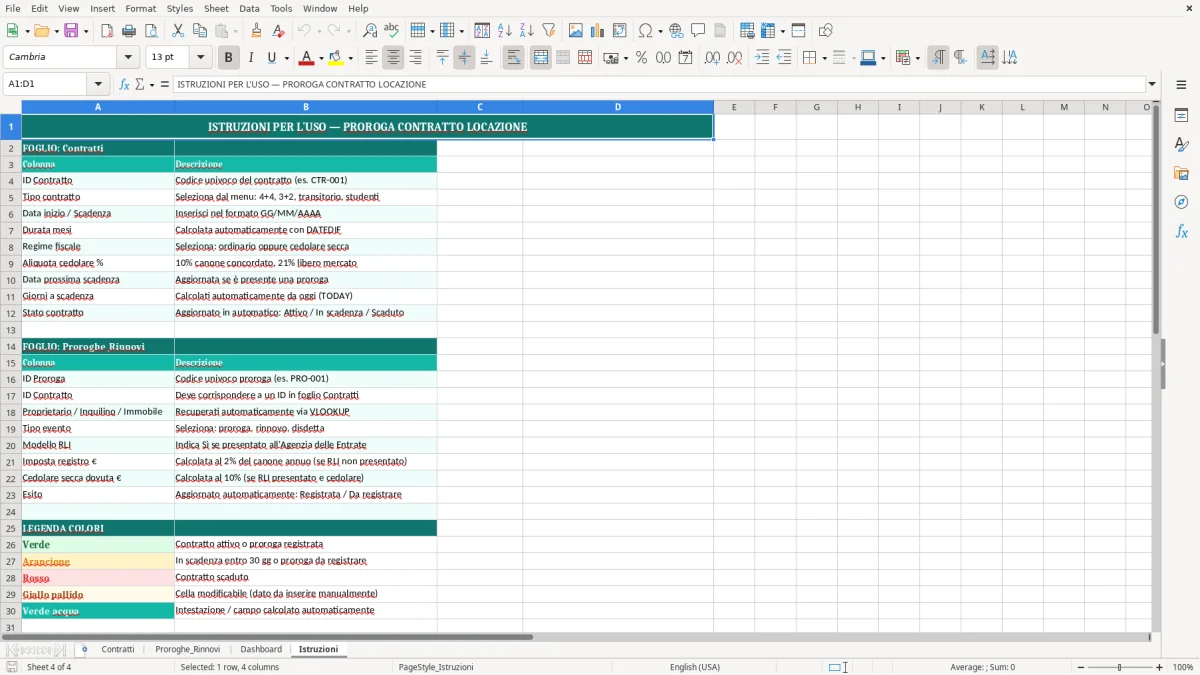Switch to the Proroghe_Rinnovi sheet tab
The width and height of the screenshot is (1200, 675).
click(188, 649)
